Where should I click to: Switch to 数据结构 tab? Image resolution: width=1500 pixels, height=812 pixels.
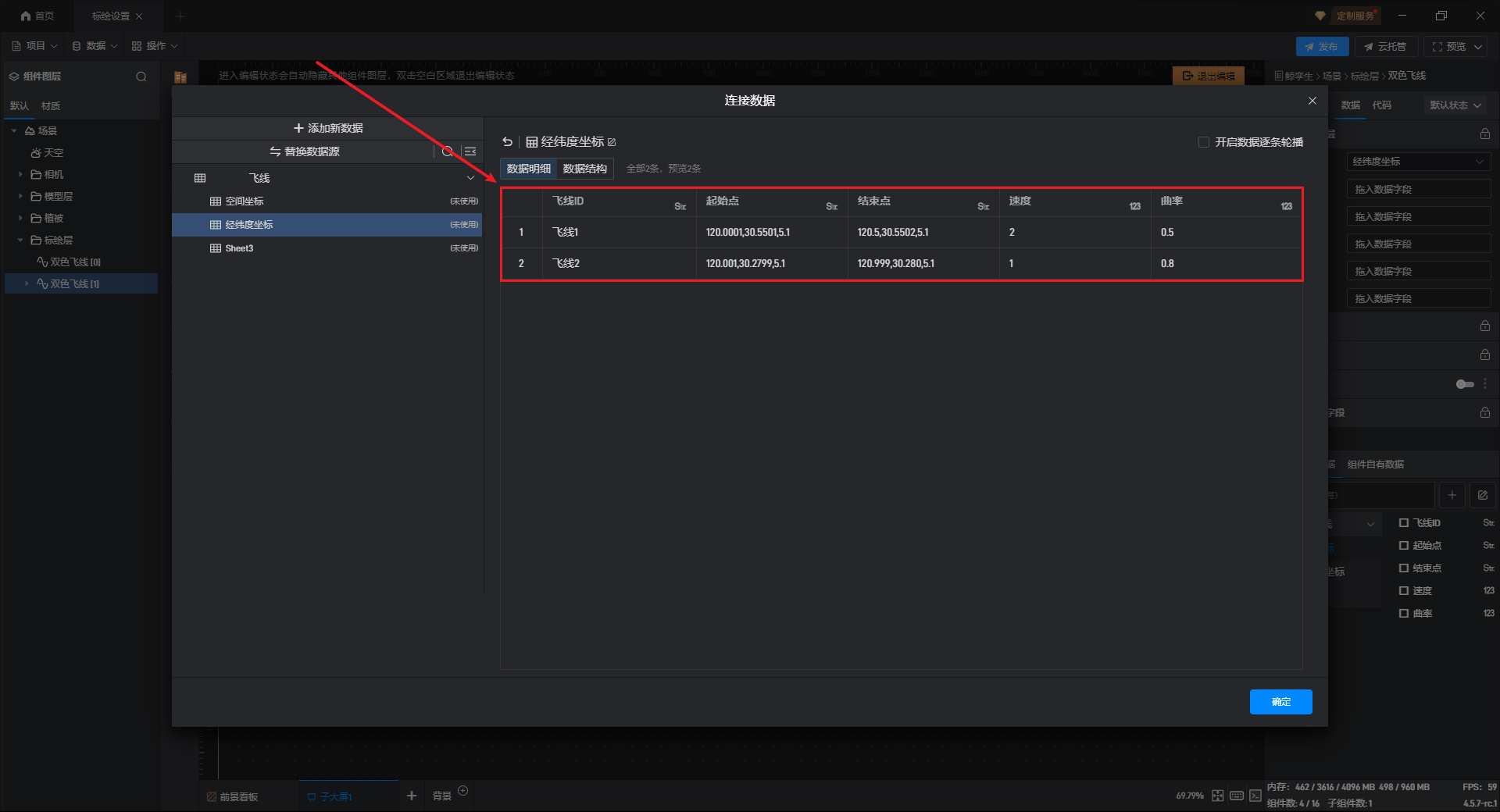(x=585, y=169)
